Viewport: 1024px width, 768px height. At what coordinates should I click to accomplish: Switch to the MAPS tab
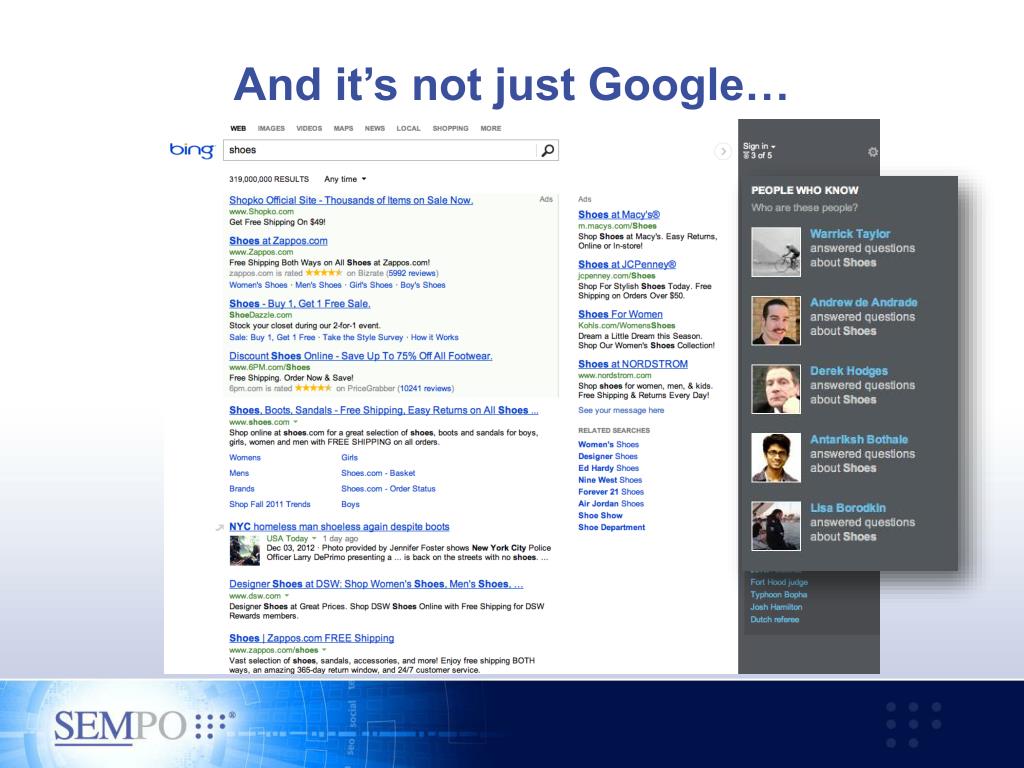[344, 129]
